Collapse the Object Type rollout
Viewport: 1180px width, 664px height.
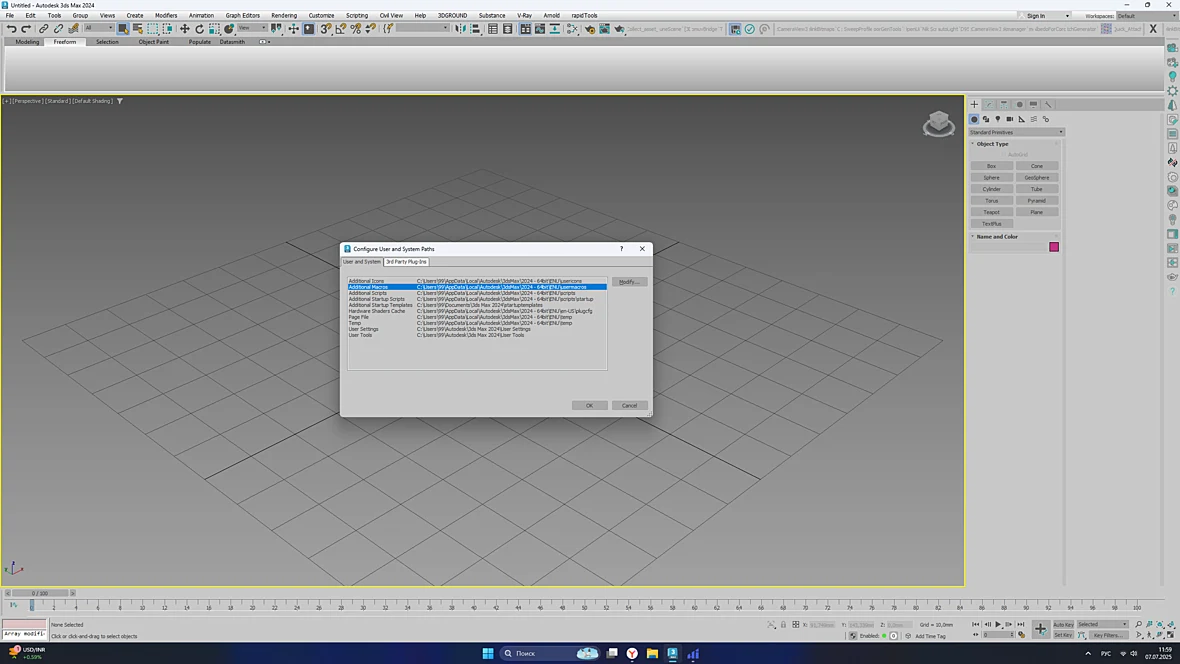pyautogui.click(x=992, y=144)
